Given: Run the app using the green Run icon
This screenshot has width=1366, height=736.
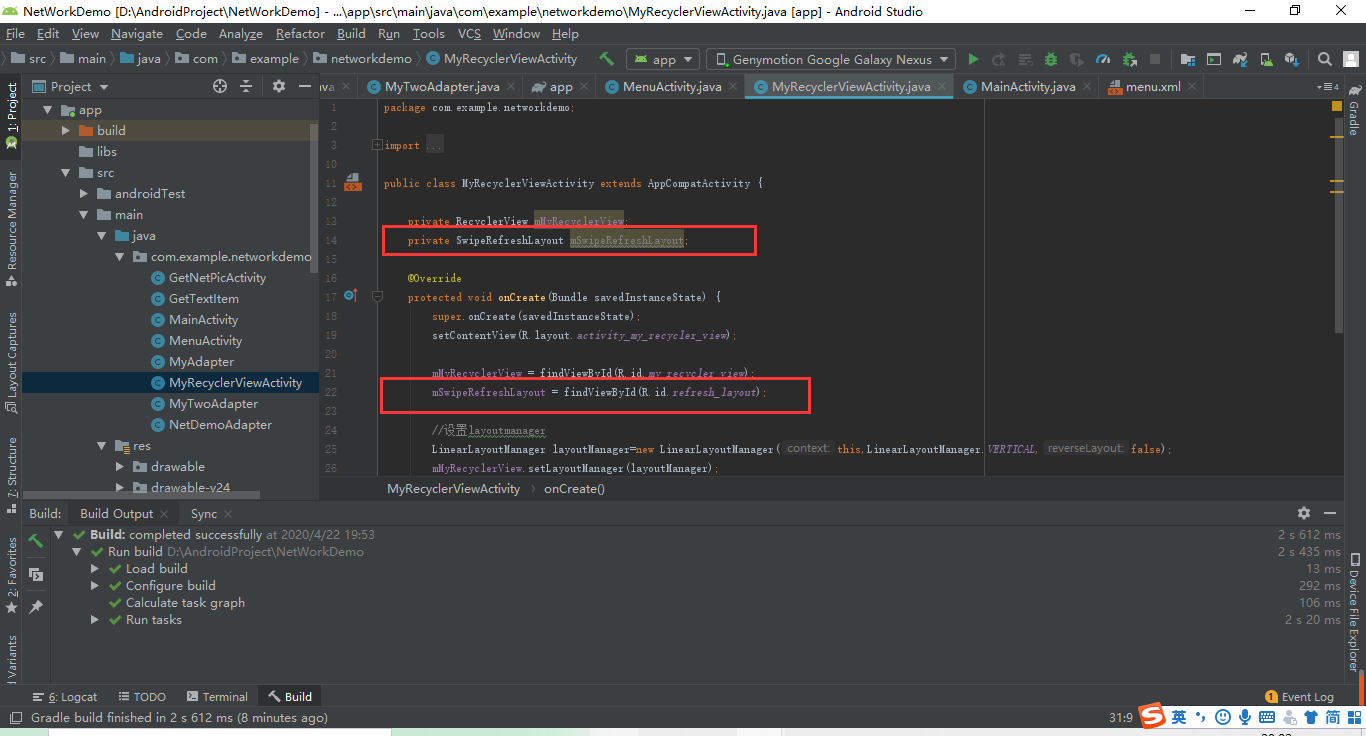Looking at the screenshot, I should (973, 58).
